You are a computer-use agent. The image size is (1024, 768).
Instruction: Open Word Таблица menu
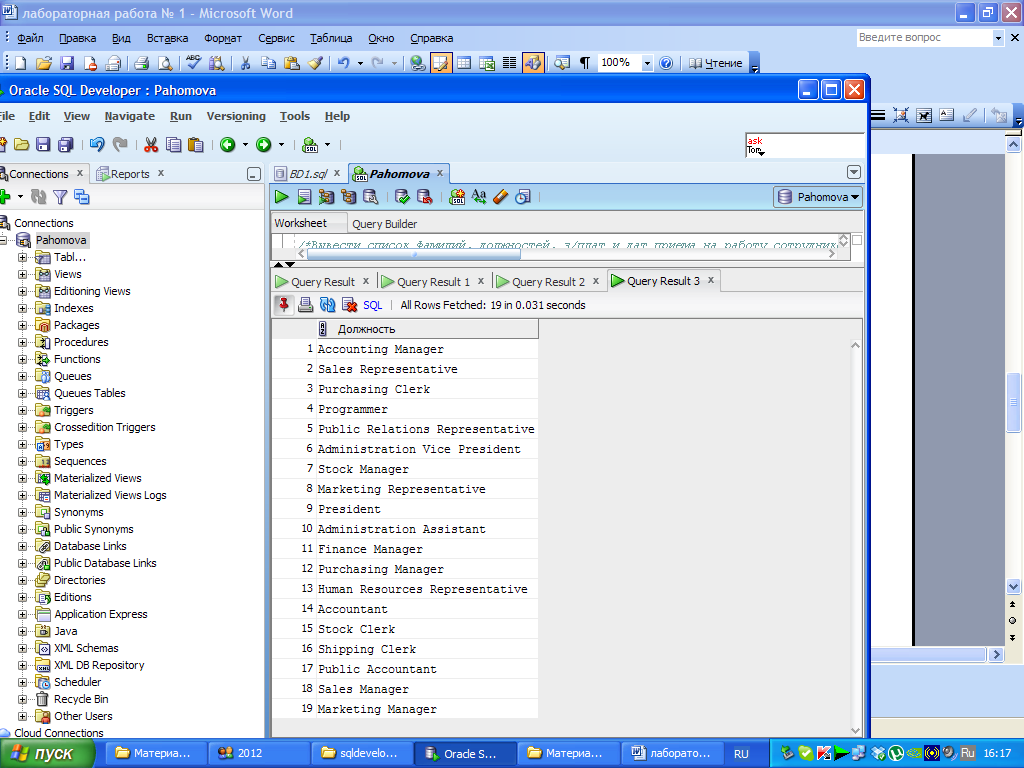tap(330, 38)
